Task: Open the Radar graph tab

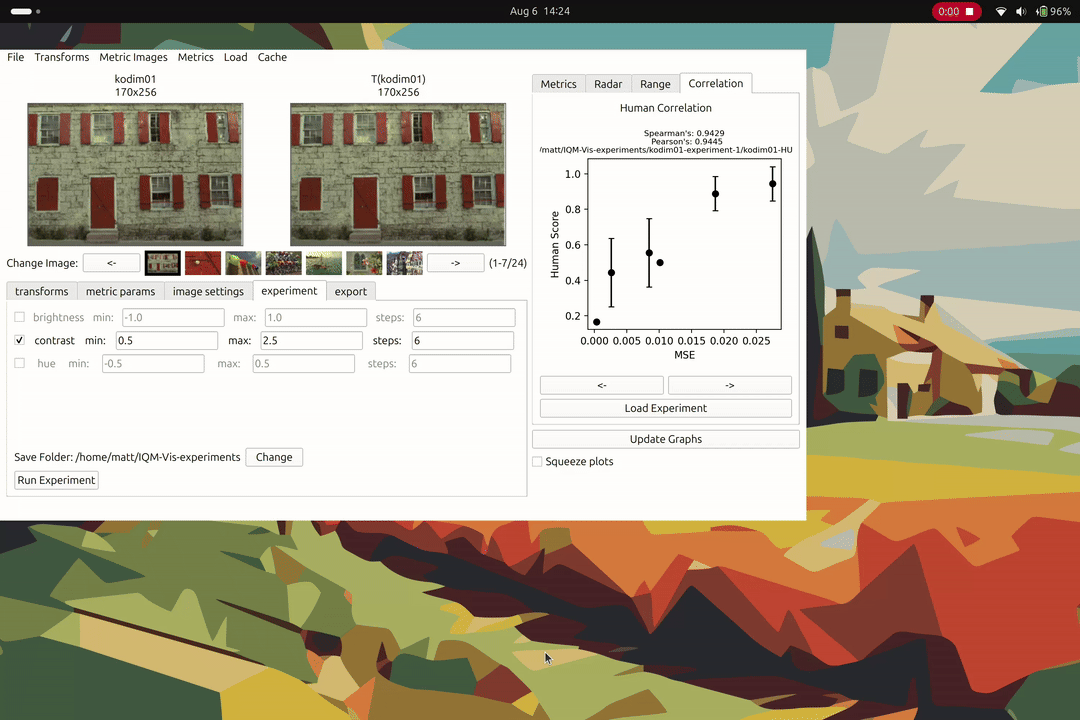Action: [608, 84]
